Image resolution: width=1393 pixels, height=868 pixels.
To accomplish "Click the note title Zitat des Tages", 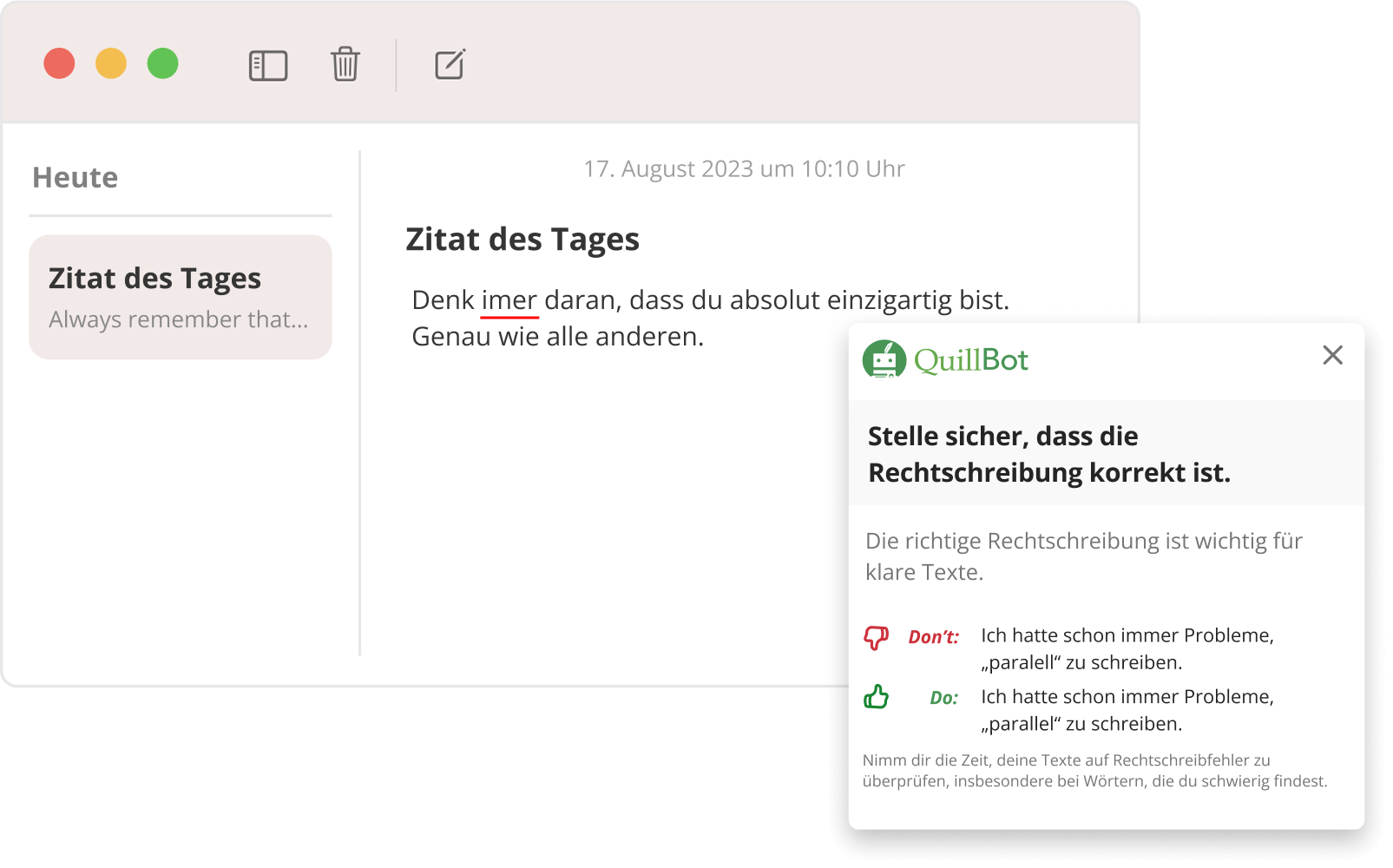I will click(x=522, y=239).
